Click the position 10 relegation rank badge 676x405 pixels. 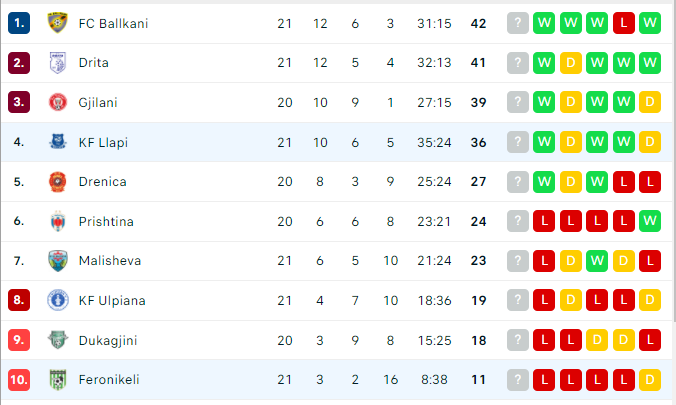19,380
